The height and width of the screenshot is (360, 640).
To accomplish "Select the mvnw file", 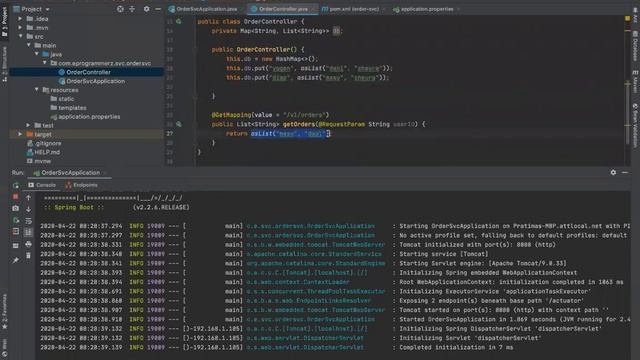I will pos(42,161).
